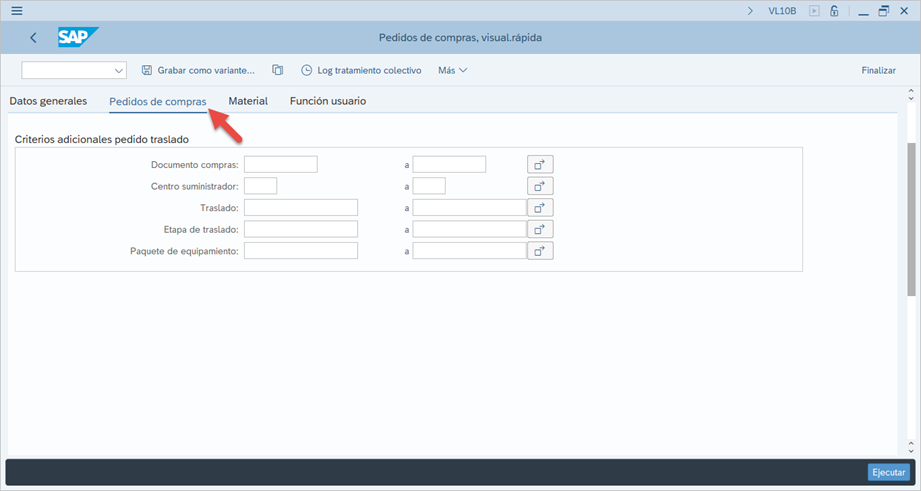
Task: Expand the variant dropdown in the toolbar
Action: (x=119, y=70)
